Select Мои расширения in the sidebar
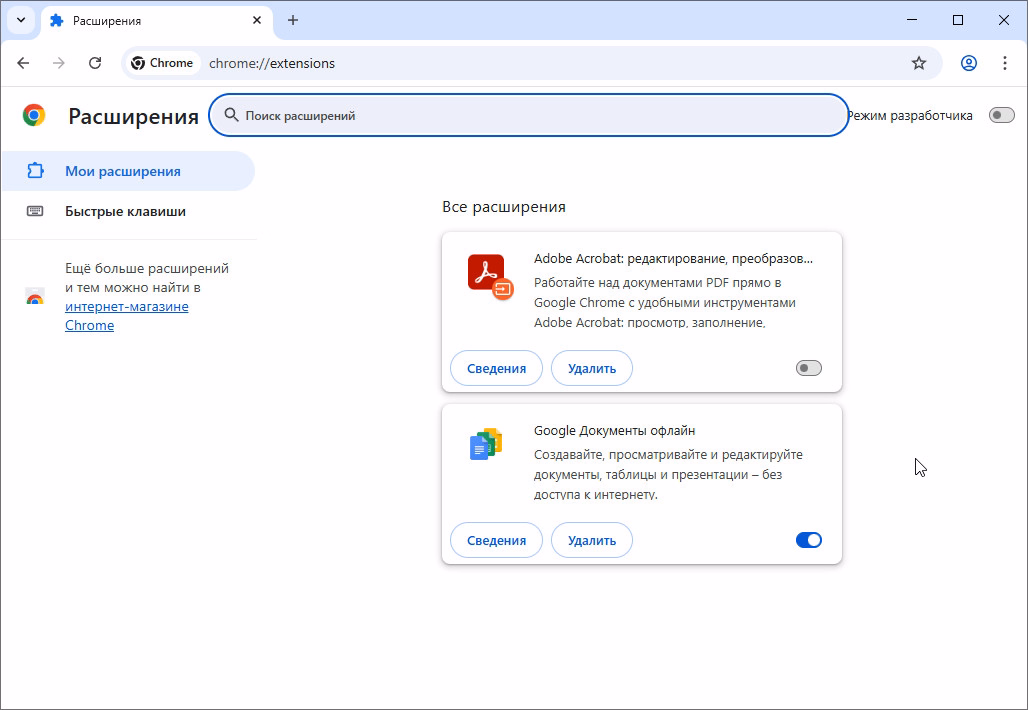The image size is (1028, 710). [x=122, y=171]
